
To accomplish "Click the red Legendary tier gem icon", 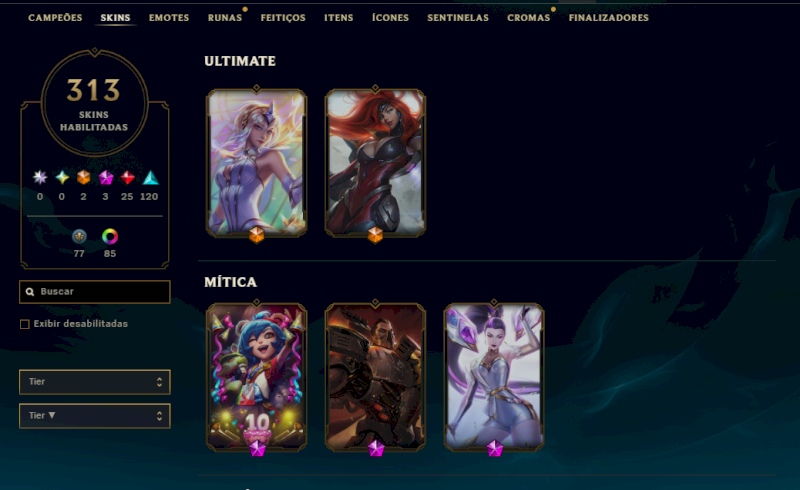I will pyautogui.click(x=128, y=177).
